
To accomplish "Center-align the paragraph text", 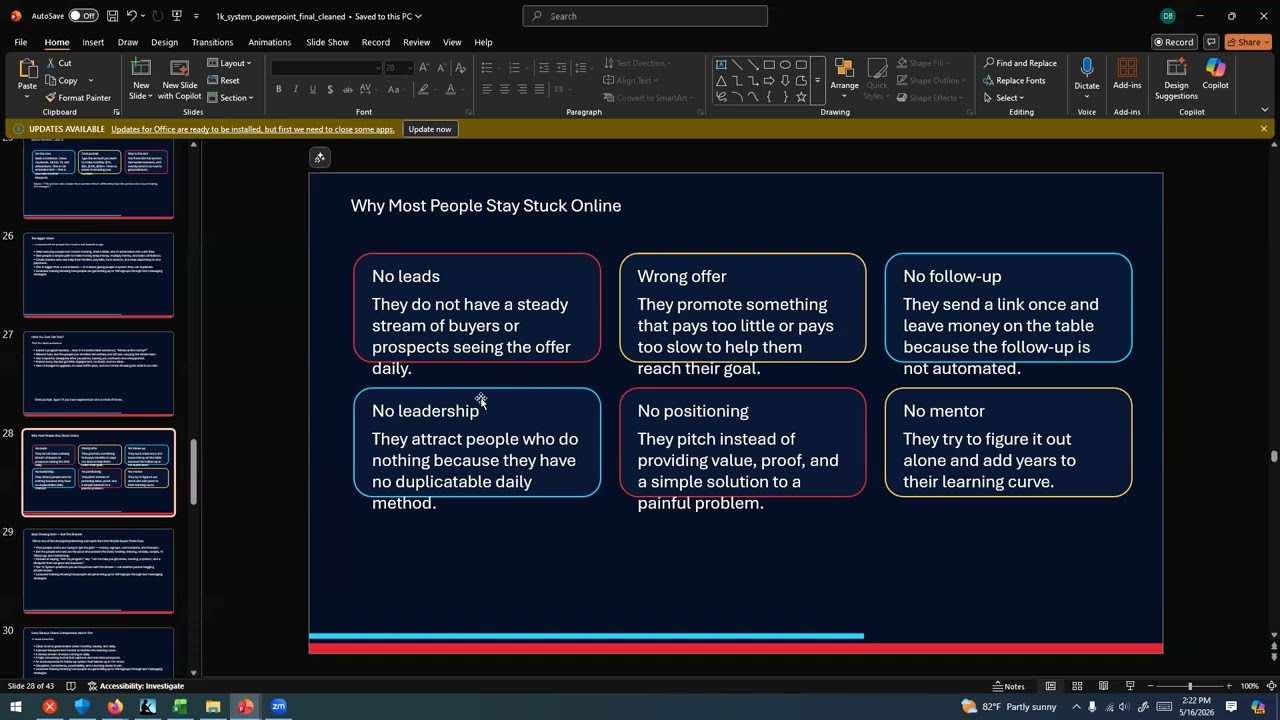I will tap(504, 89).
